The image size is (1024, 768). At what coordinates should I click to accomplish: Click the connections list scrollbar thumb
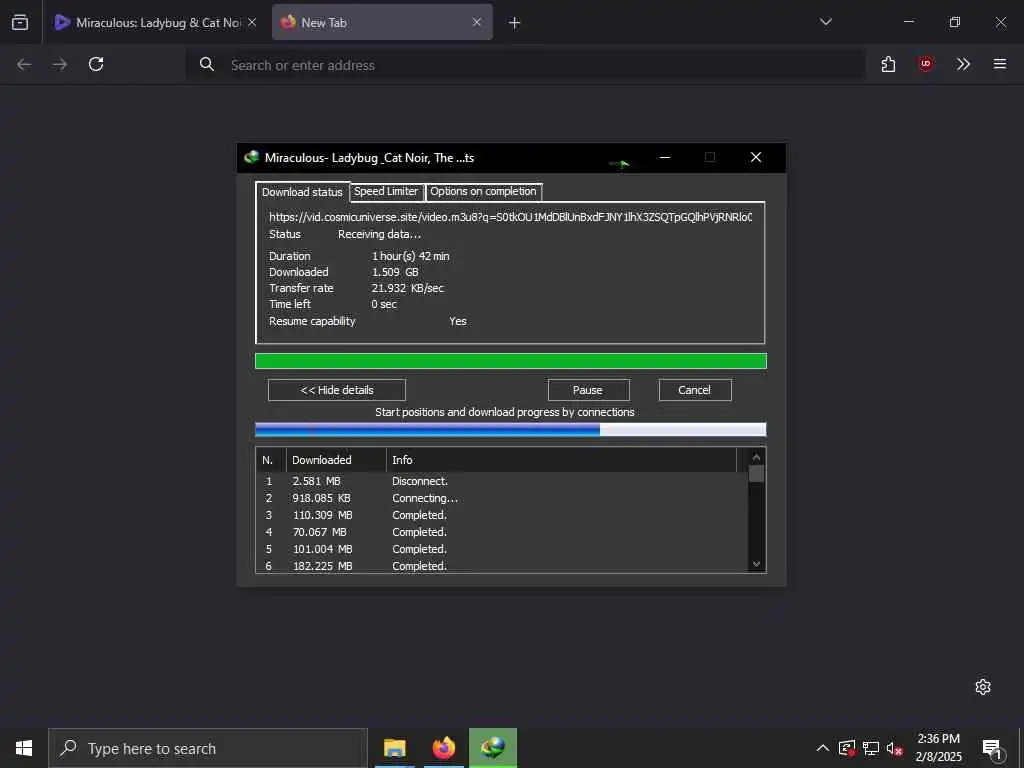click(x=756, y=473)
